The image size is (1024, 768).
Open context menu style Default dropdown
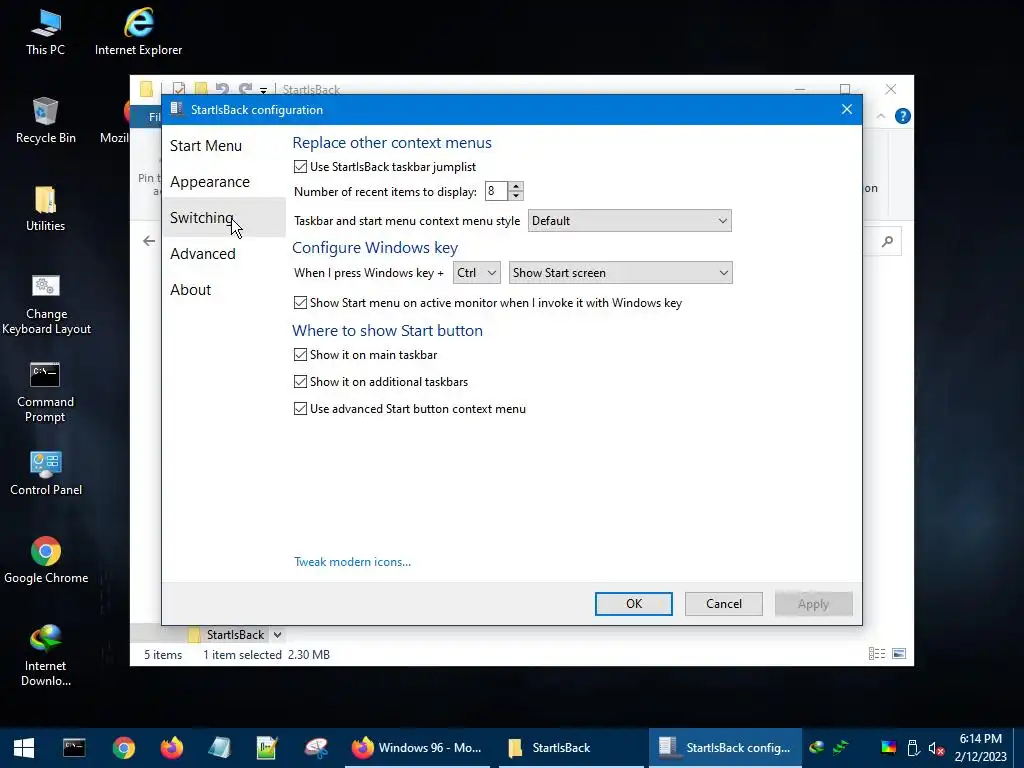click(630, 221)
